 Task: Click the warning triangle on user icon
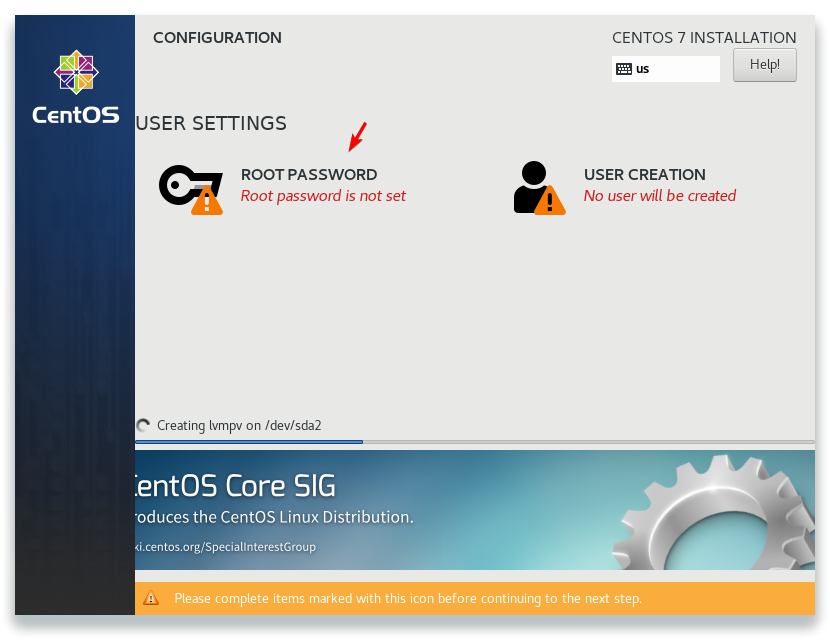point(549,200)
